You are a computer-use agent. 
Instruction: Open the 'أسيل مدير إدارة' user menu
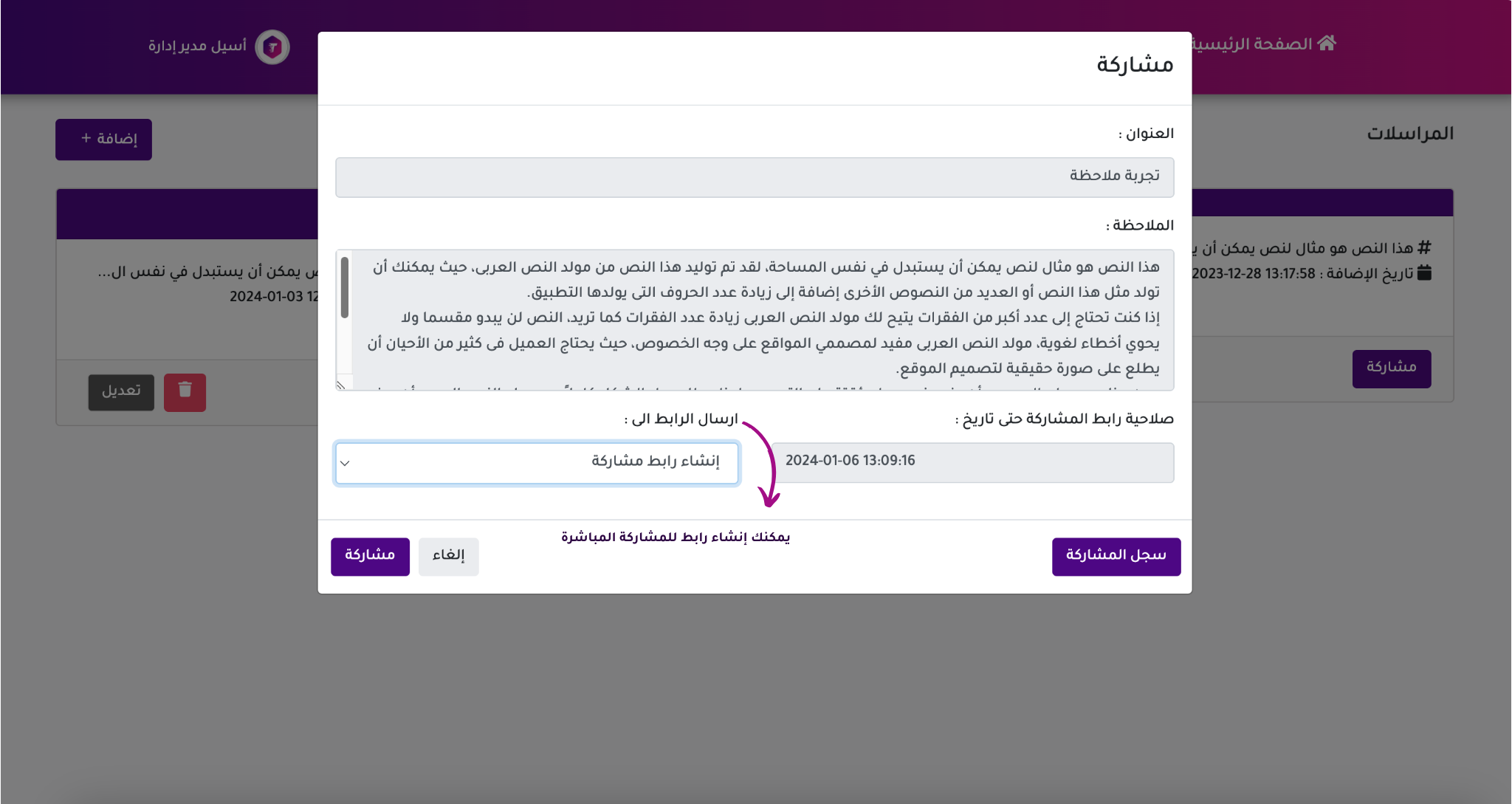[197, 47]
